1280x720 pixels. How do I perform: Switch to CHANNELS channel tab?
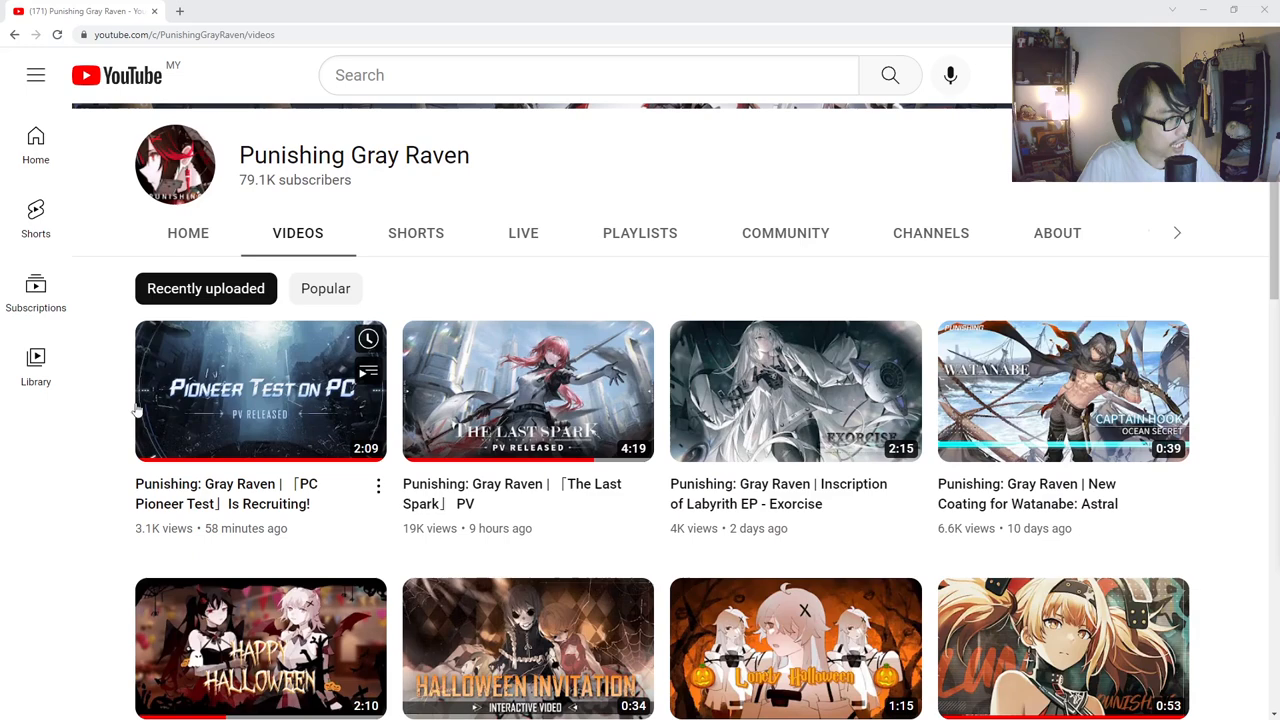tap(931, 233)
